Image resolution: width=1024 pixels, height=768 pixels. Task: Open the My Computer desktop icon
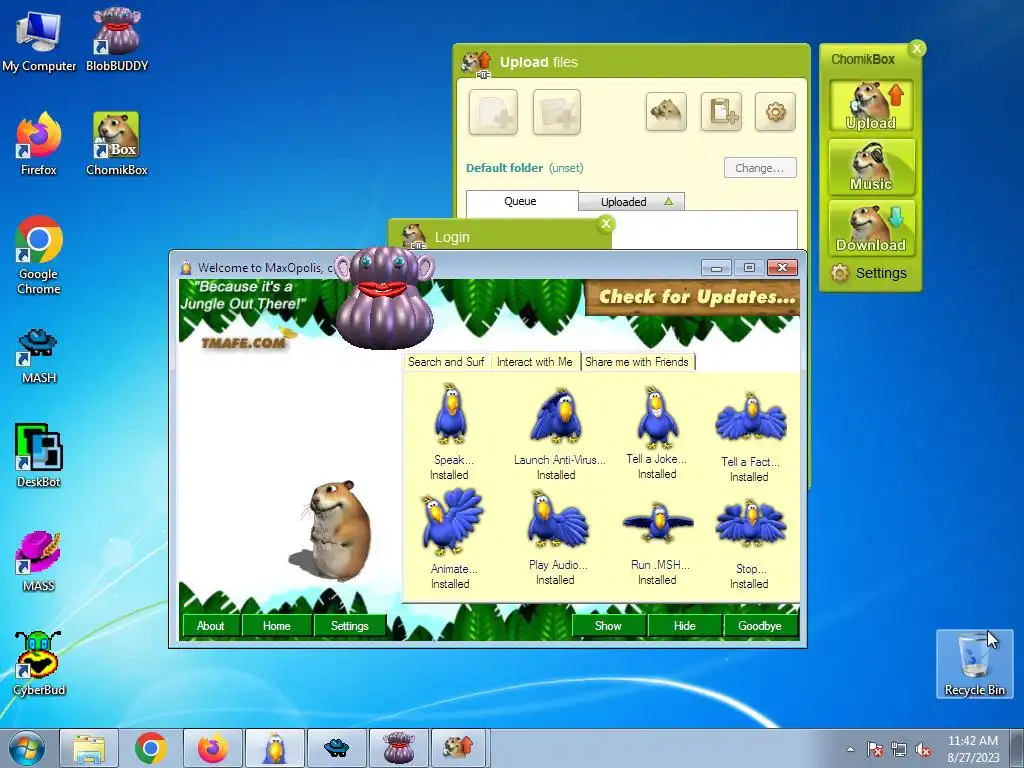coord(39,40)
